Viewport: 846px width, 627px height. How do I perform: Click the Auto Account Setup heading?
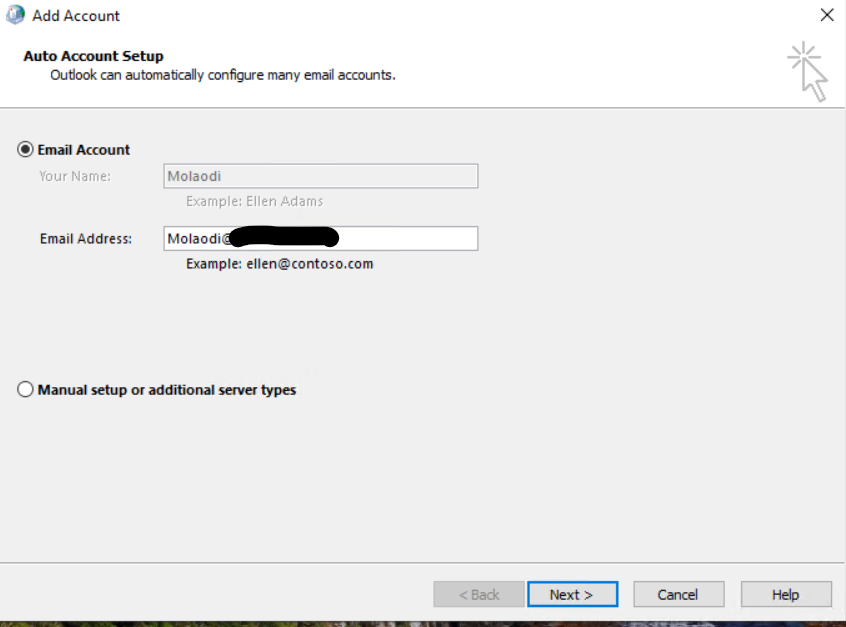tap(93, 56)
